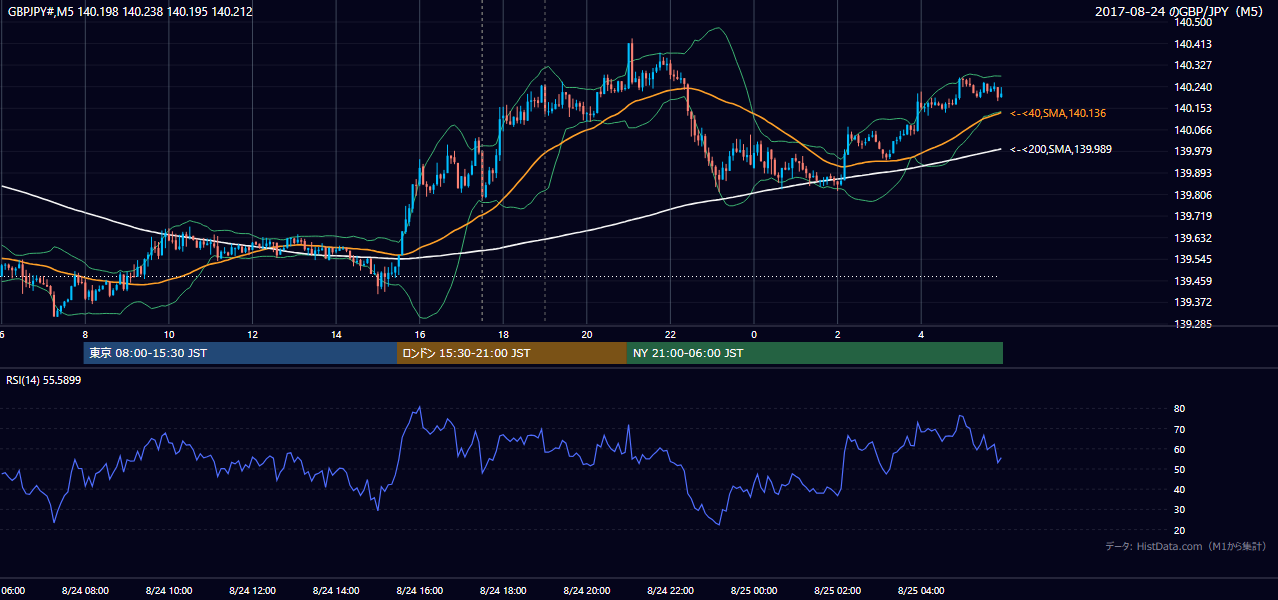Image resolution: width=1278 pixels, height=600 pixels.
Task: Click the RSI scale value 20
Action: (x=1180, y=530)
